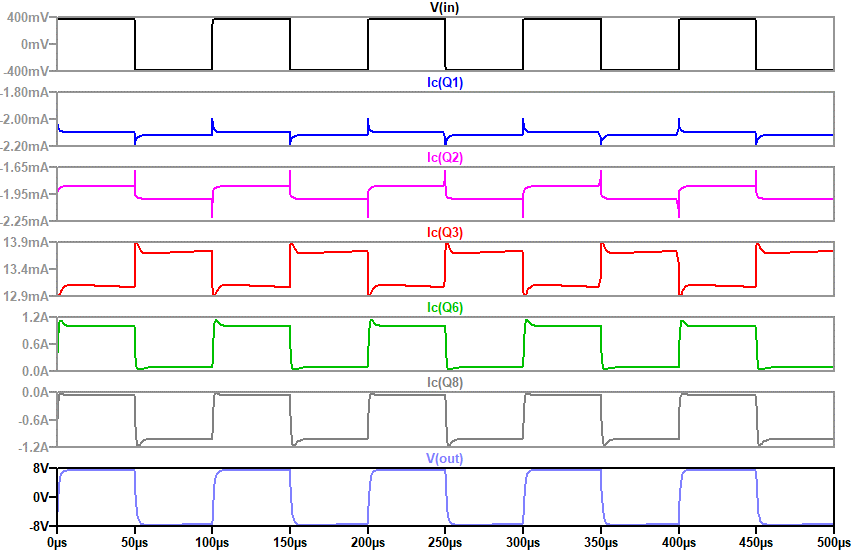851x552 pixels.
Task: Click the green Ic(Q6) trace label
Action: (444, 307)
